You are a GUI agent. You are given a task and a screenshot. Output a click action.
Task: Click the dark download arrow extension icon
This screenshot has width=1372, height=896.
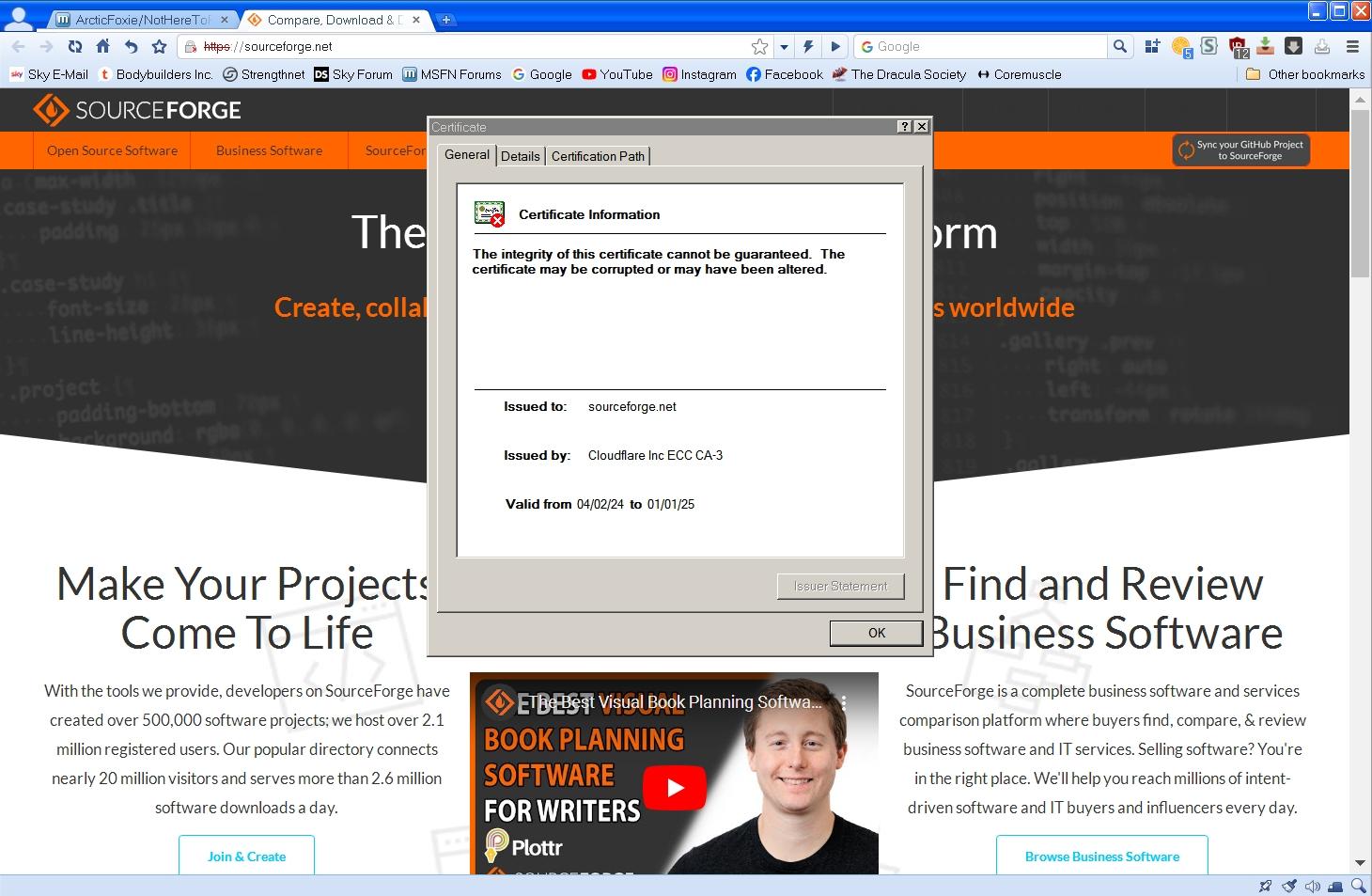[x=1293, y=45]
